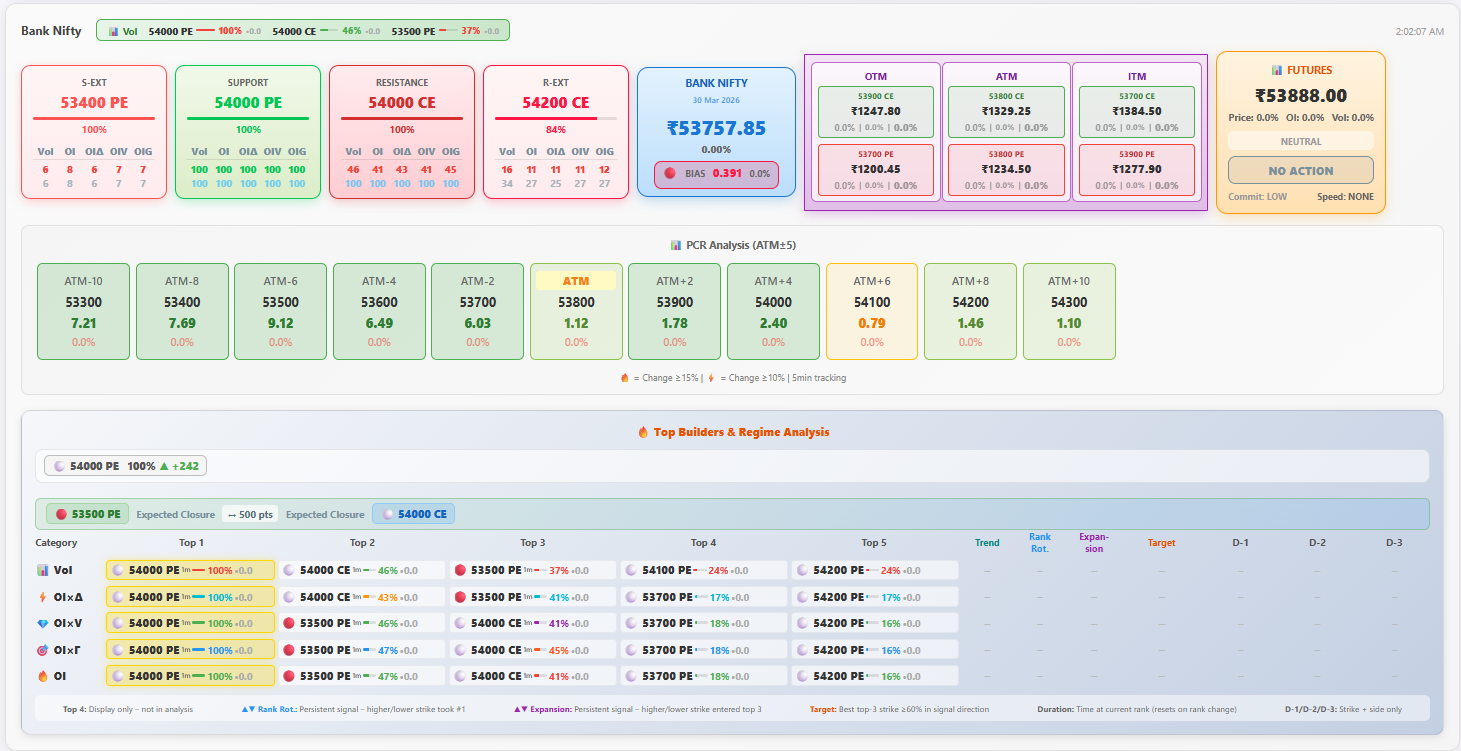
Task: Open the ATM-10 53300 PCR card
Action: click(83, 311)
